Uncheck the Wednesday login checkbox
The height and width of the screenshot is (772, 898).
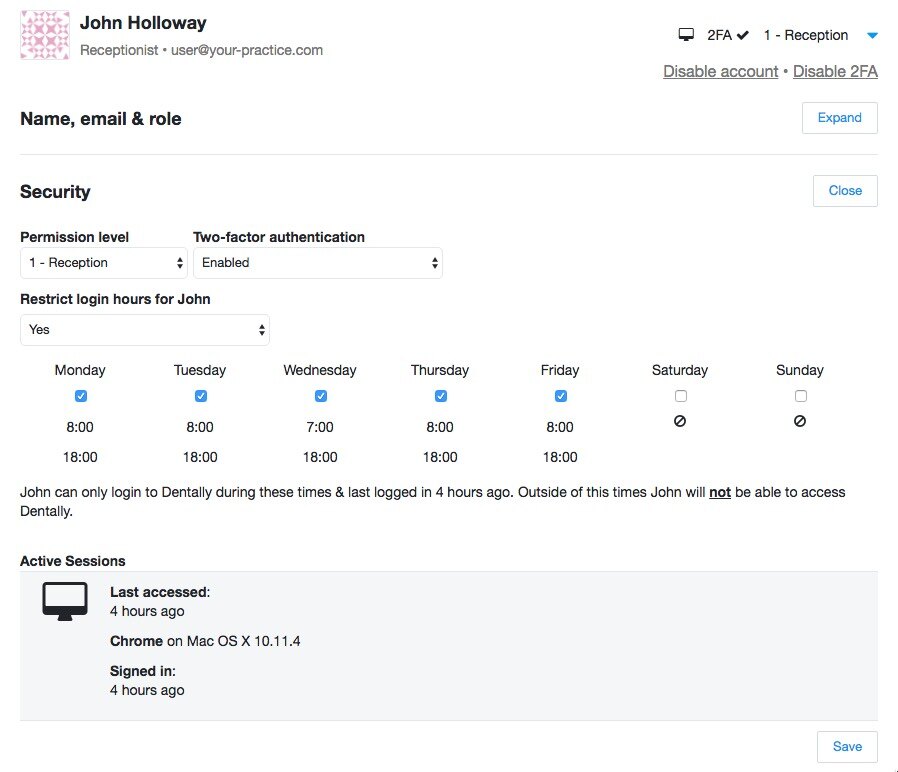321,396
